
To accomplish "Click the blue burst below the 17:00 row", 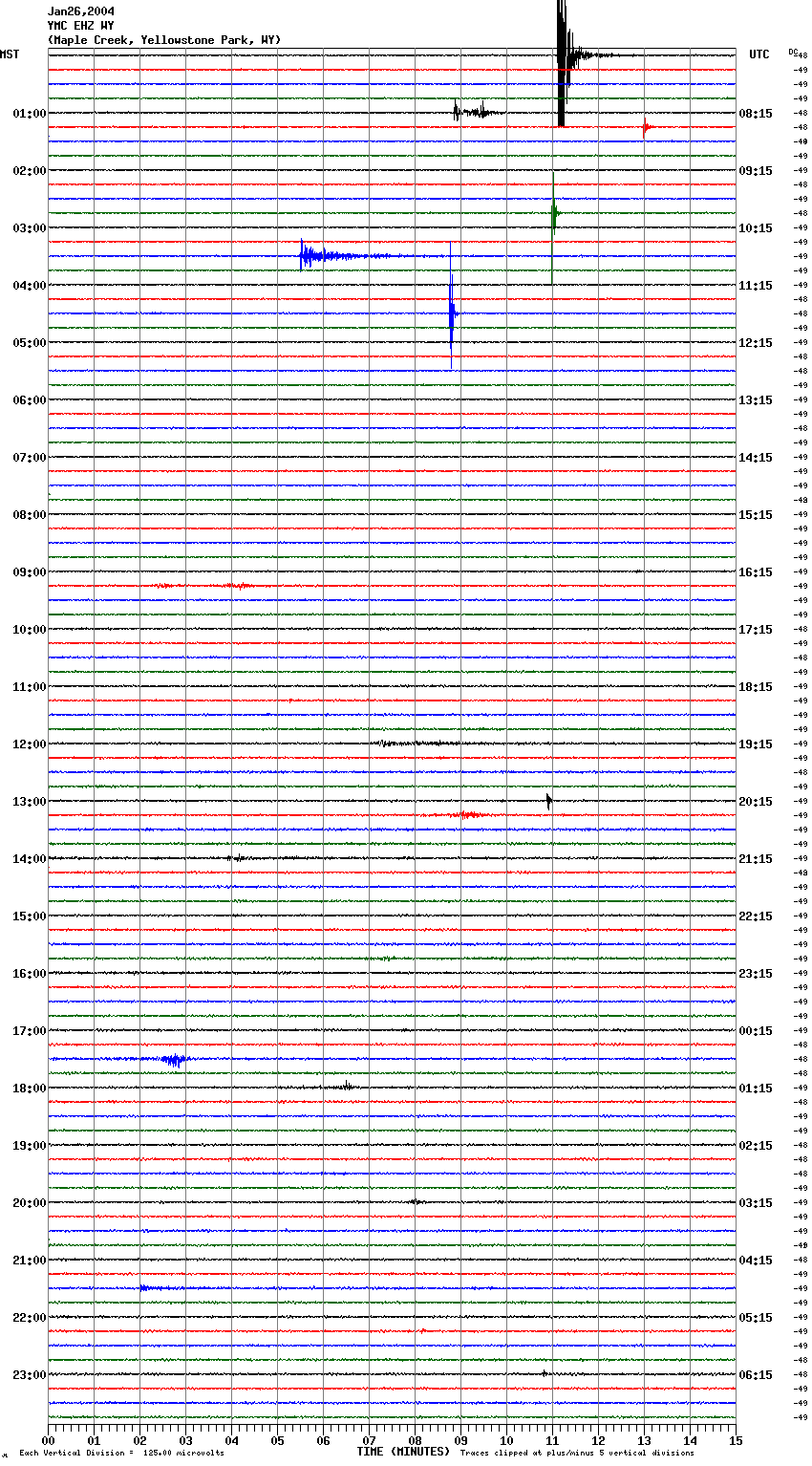I will (x=174, y=1059).
